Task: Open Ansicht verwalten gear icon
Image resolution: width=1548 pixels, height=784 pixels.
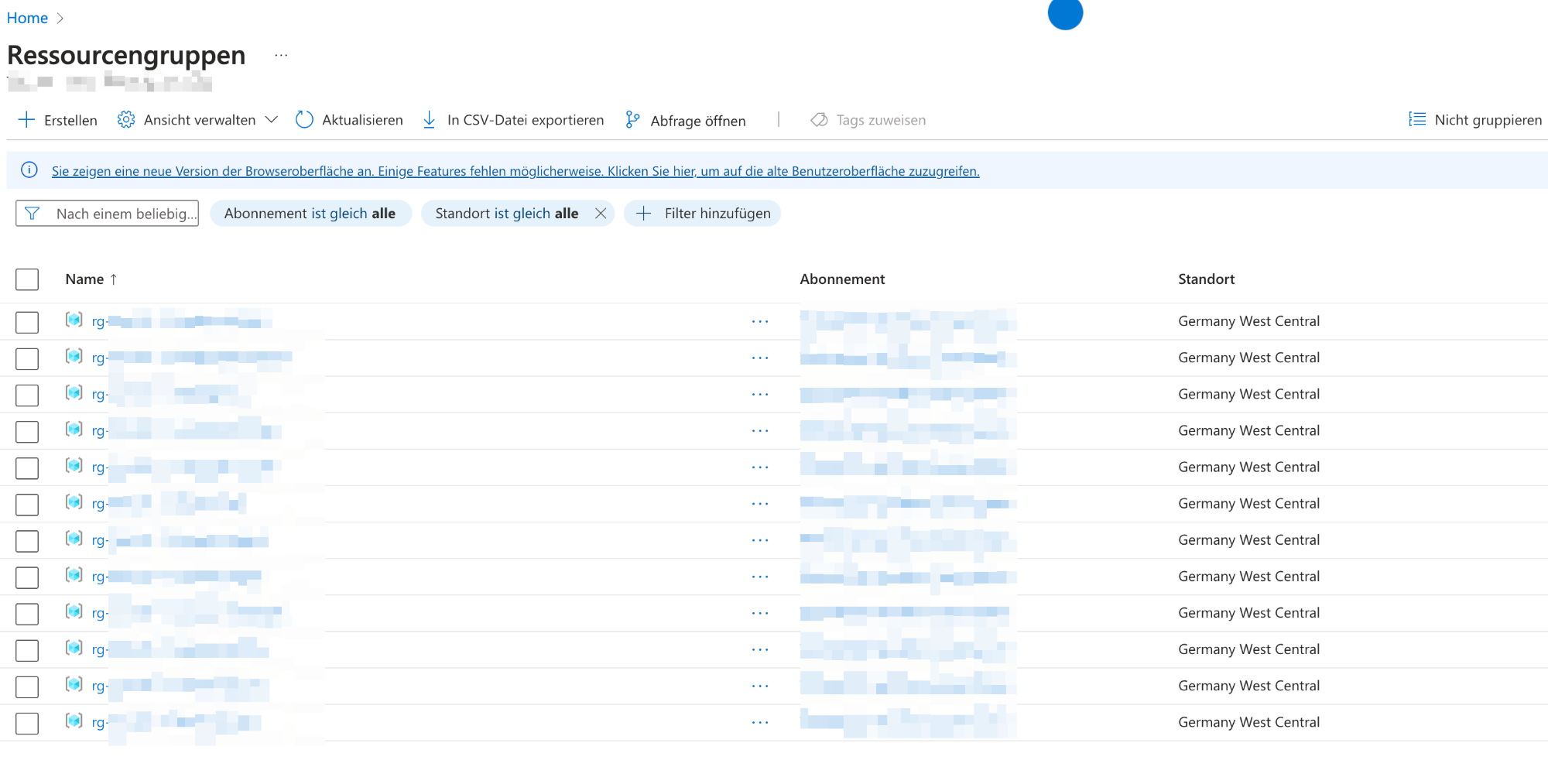Action: click(x=126, y=120)
